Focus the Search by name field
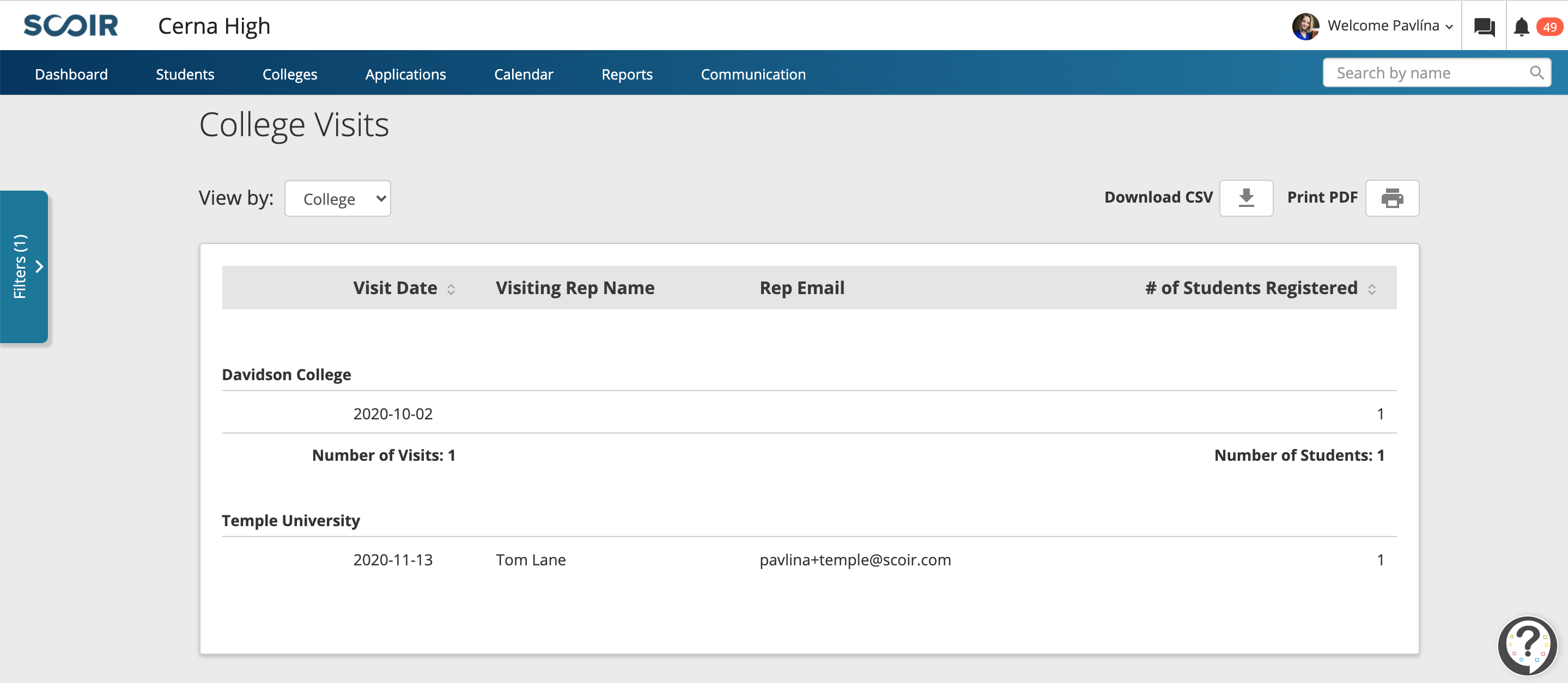 pyautogui.click(x=1437, y=73)
